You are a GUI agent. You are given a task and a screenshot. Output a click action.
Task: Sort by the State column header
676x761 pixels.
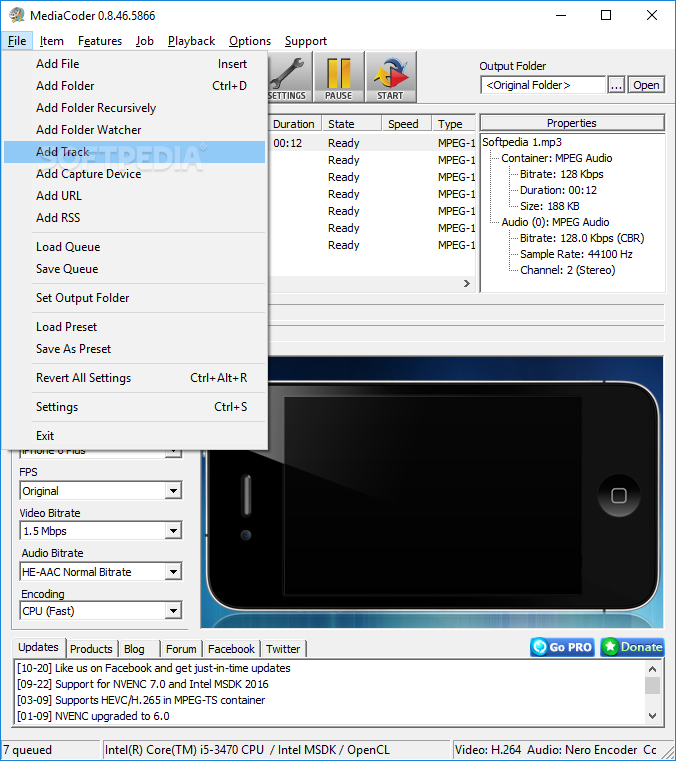[x=352, y=124]
